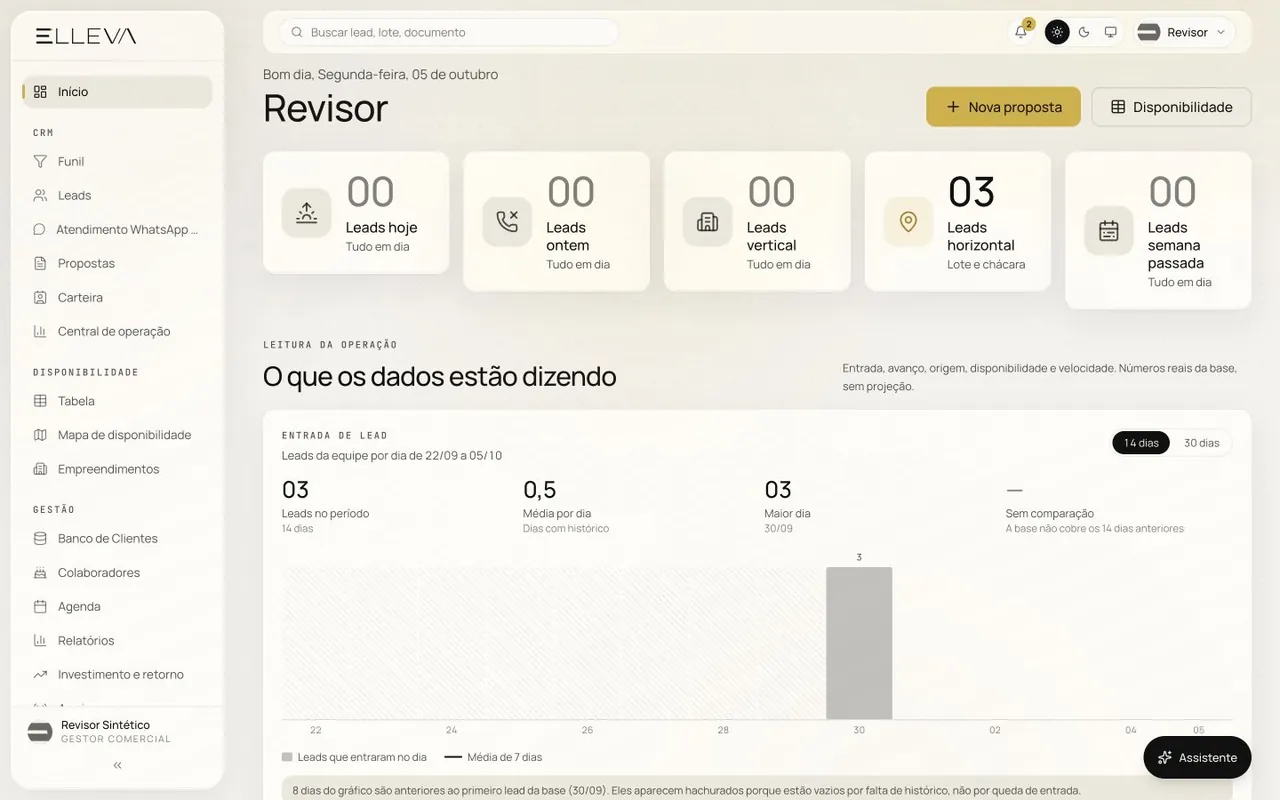Switch to light theme sun icon
This screenshot has height=800, width=1280.
coord(1057,32)
